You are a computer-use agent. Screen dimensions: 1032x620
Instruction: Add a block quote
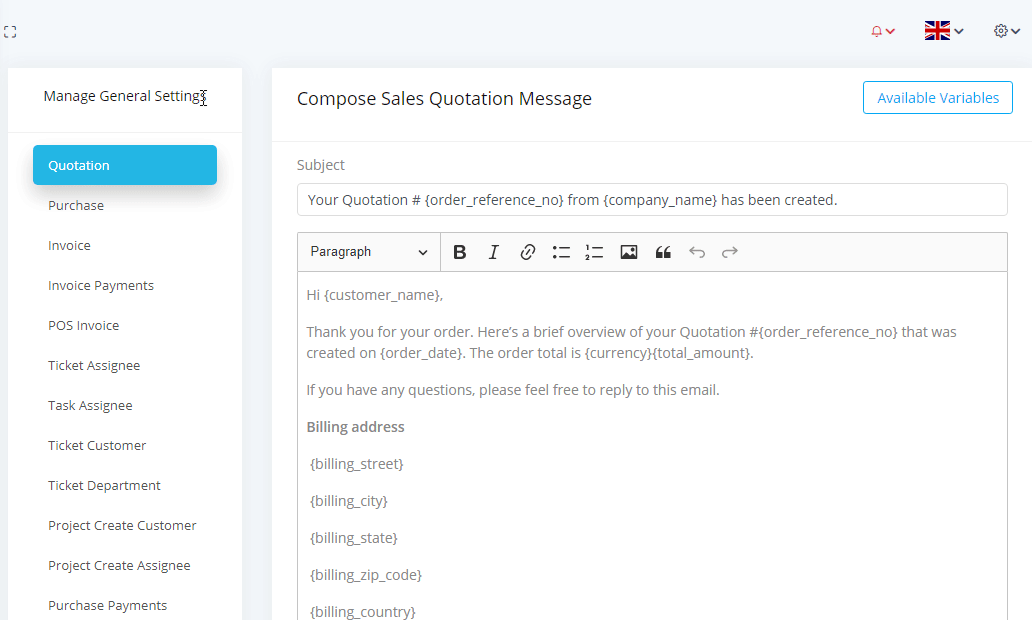[x=662, y=252]
